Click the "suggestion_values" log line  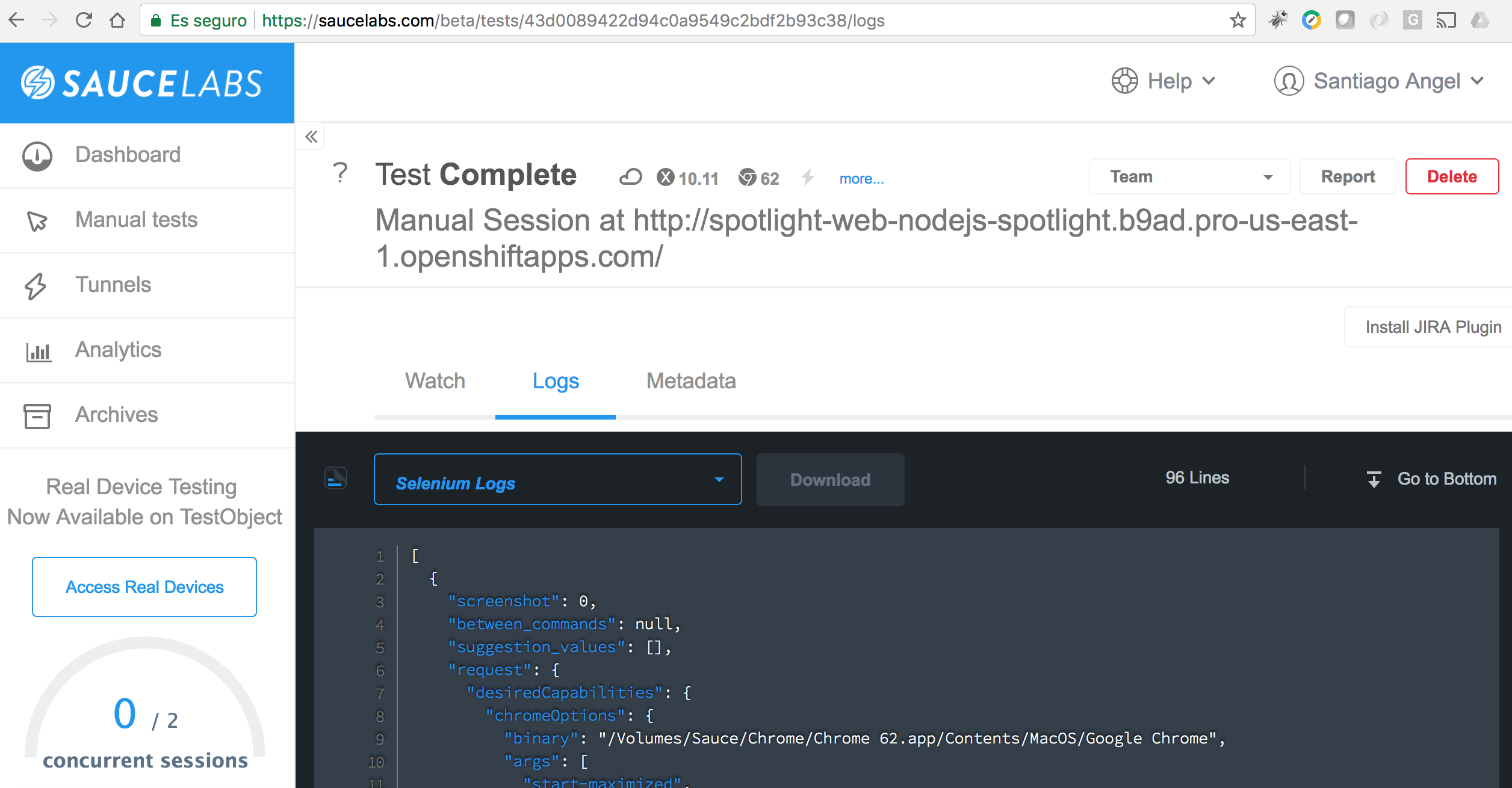(x=559, y=647)
